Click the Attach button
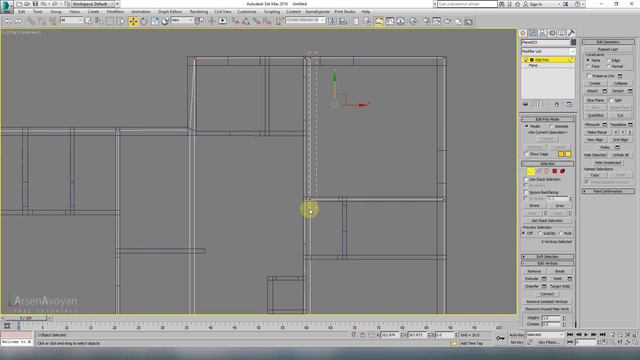 (x=593, y=91)
